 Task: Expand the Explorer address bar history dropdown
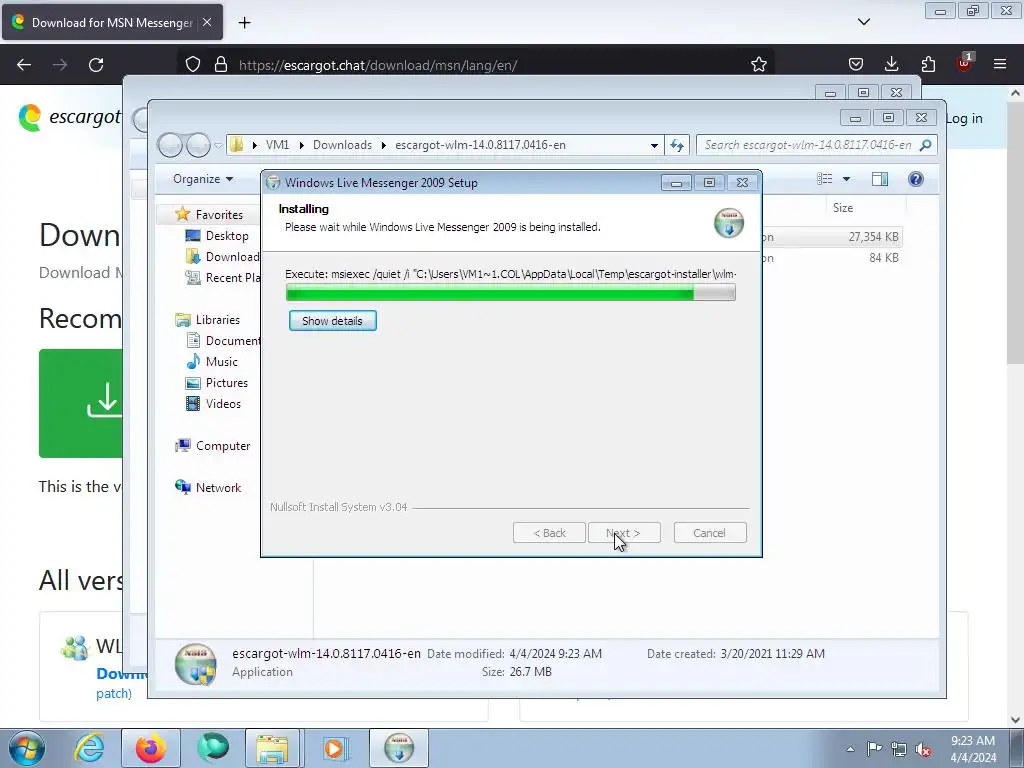654,145
